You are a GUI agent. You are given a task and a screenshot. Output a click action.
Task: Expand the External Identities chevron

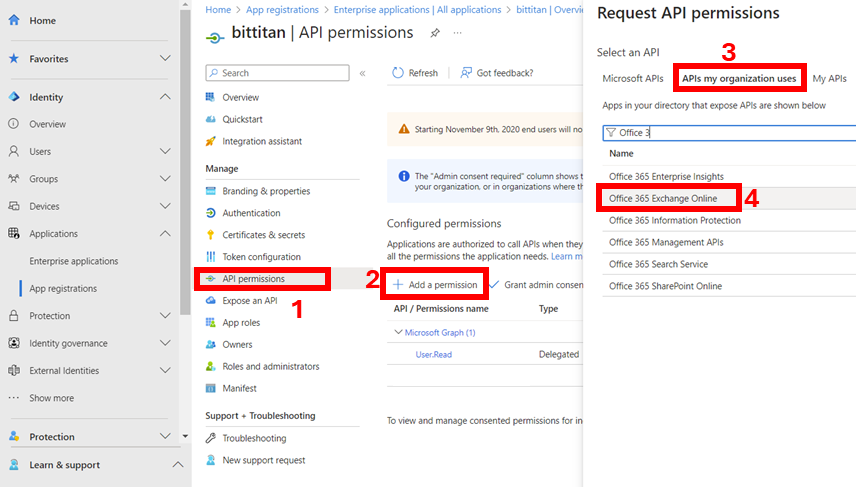click(165, 370)
